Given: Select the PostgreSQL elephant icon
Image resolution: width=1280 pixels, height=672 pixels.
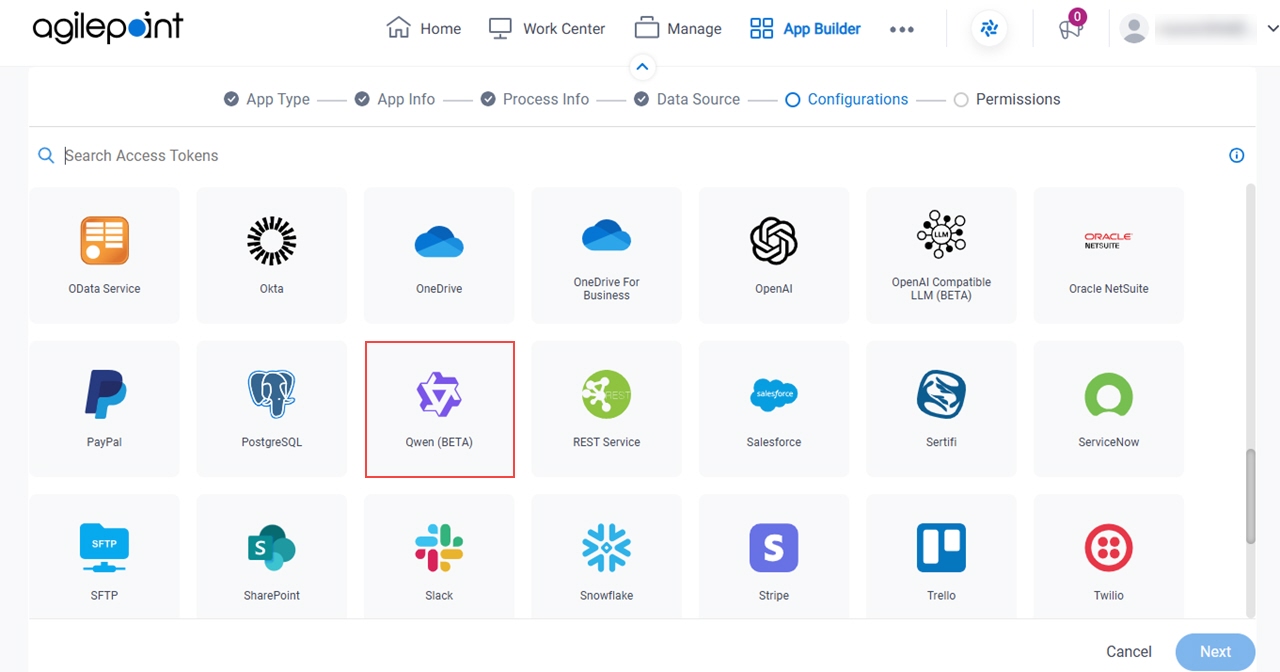Looking at the screenshot, I should (x=272, y=394).
